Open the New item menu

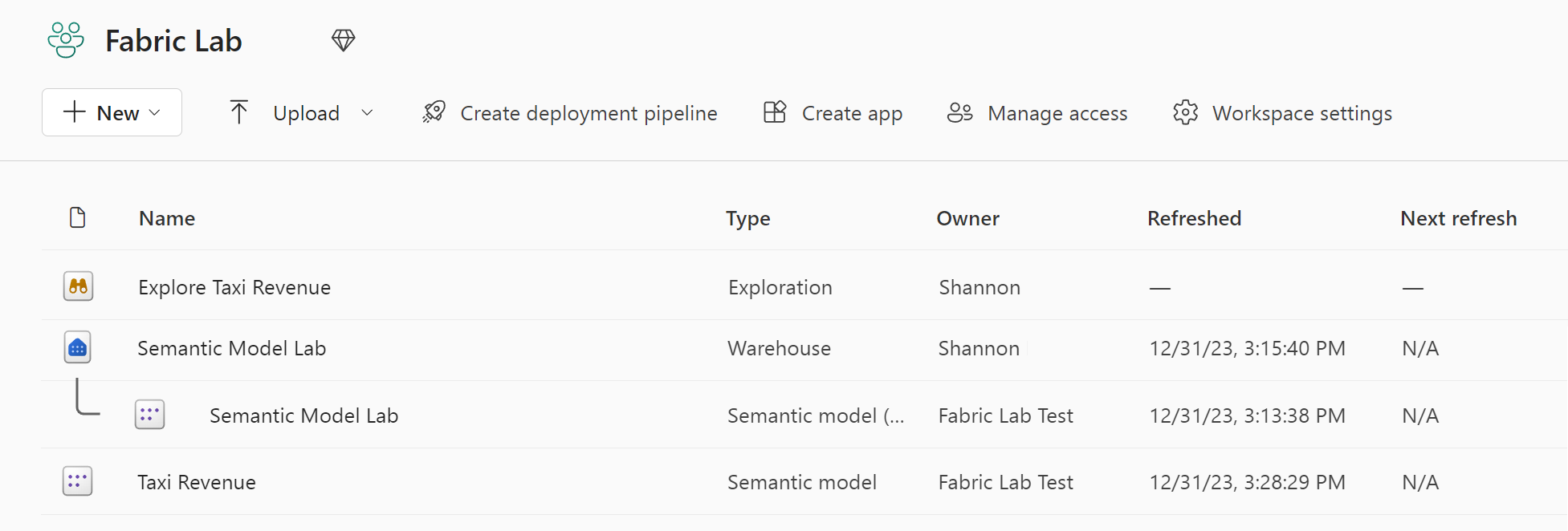[112, 112]
